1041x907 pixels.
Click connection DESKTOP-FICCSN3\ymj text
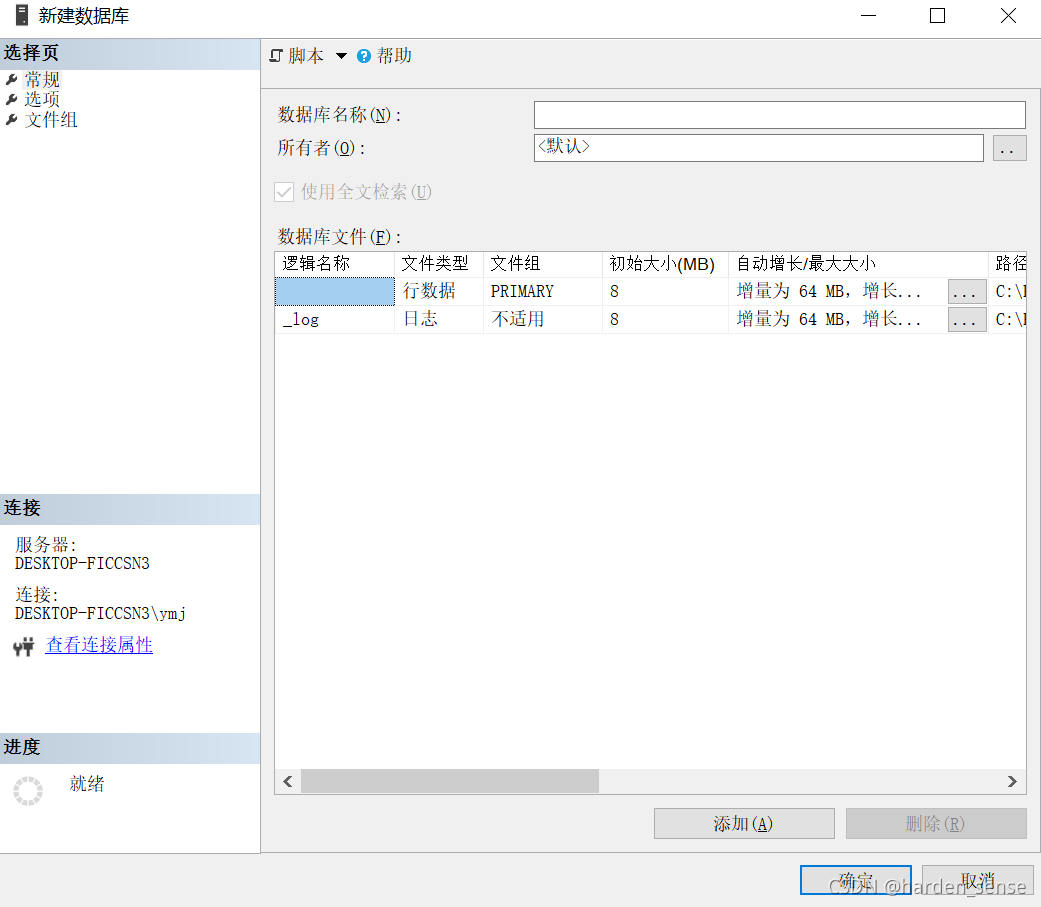(x=100, y=614)
